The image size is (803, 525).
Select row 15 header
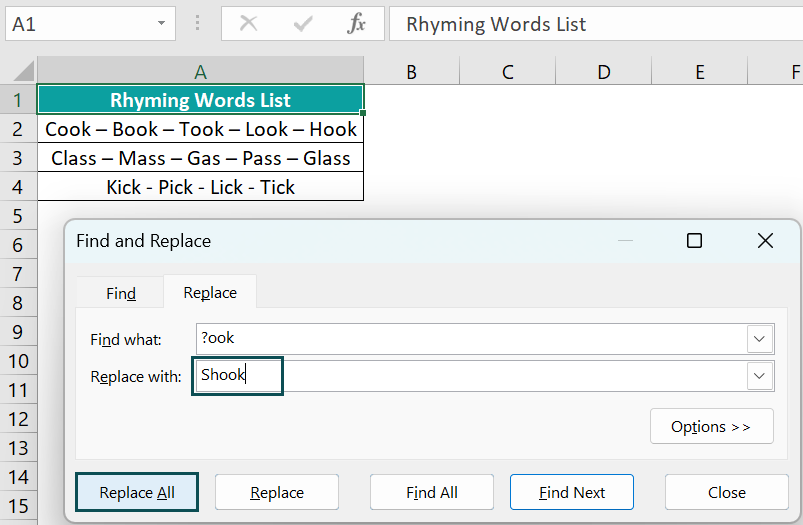pyautogui.click(x=18, y=506)
